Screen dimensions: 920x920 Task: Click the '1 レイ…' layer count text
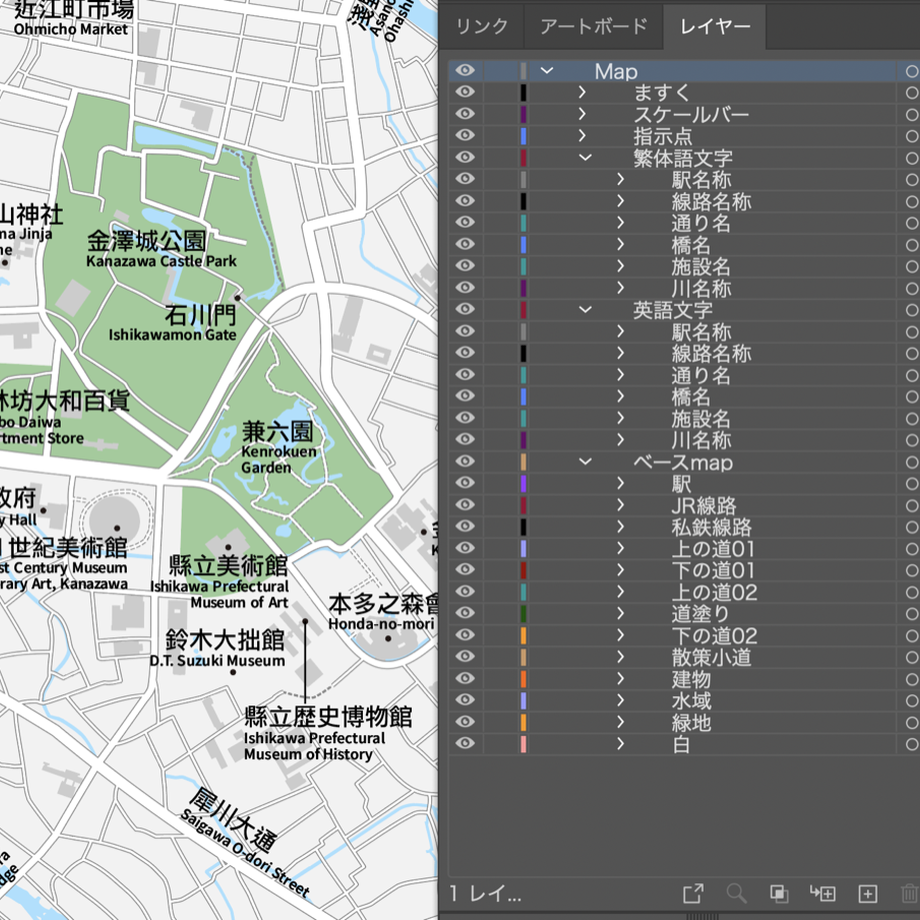click(485, 894)
